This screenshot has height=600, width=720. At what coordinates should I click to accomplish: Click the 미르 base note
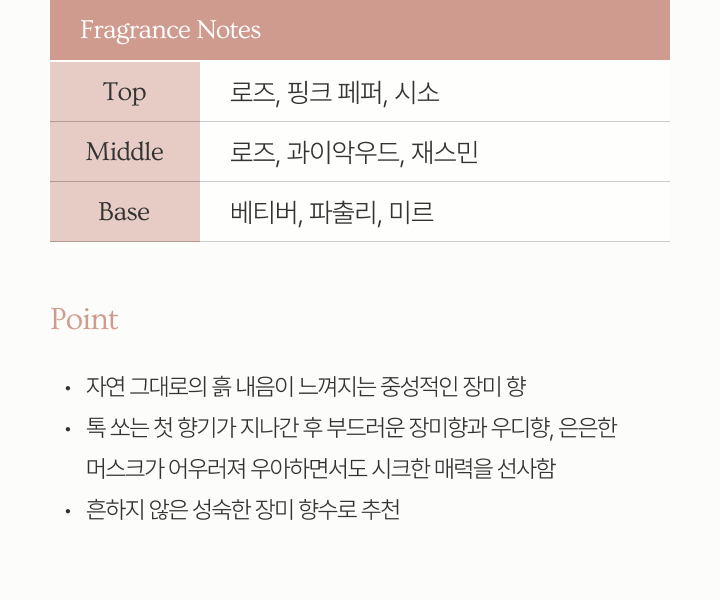(x=411, y=213)
